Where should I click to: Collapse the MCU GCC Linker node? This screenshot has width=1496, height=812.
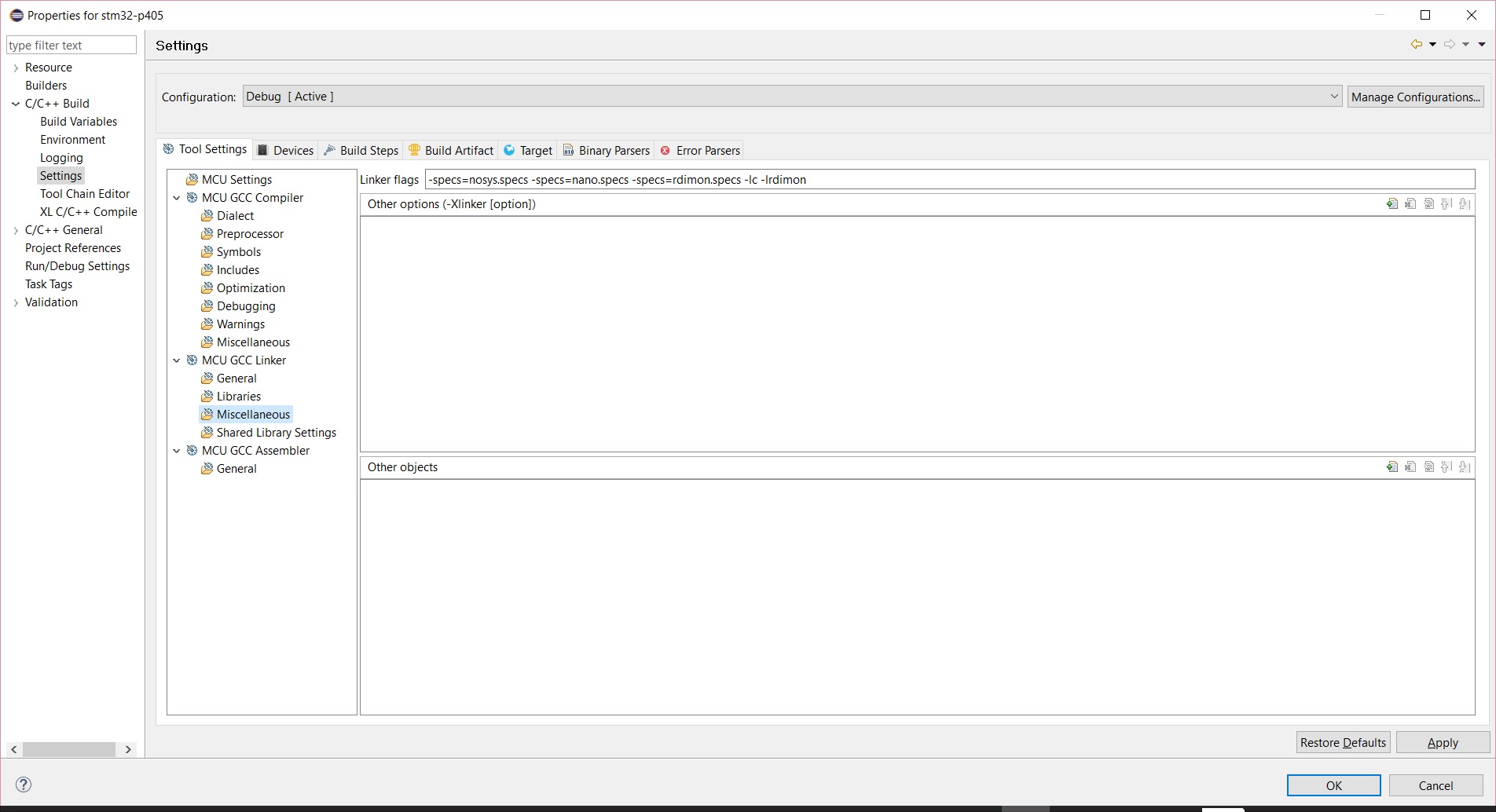(177, 360)
